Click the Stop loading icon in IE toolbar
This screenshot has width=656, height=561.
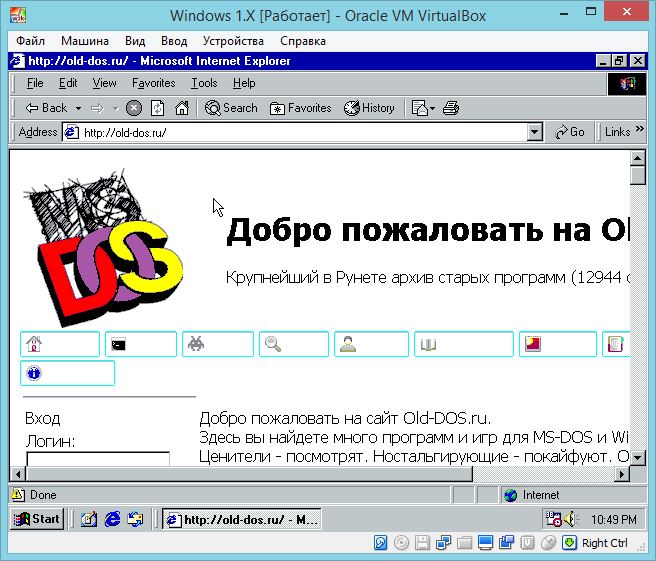click(134, 108)
